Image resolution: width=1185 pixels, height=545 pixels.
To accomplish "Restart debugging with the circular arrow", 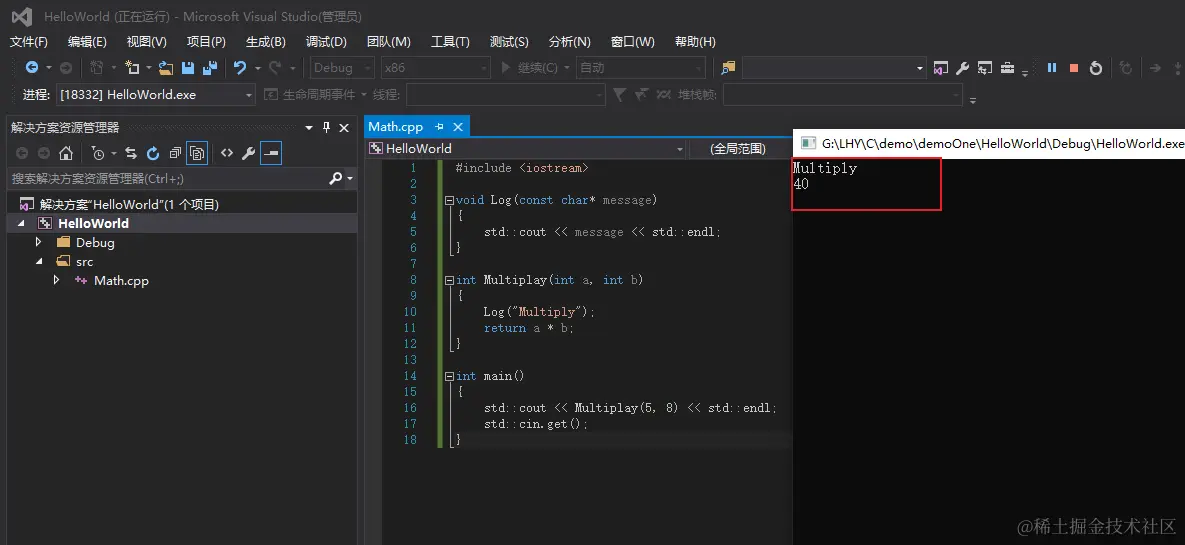I will (1096, 68).
